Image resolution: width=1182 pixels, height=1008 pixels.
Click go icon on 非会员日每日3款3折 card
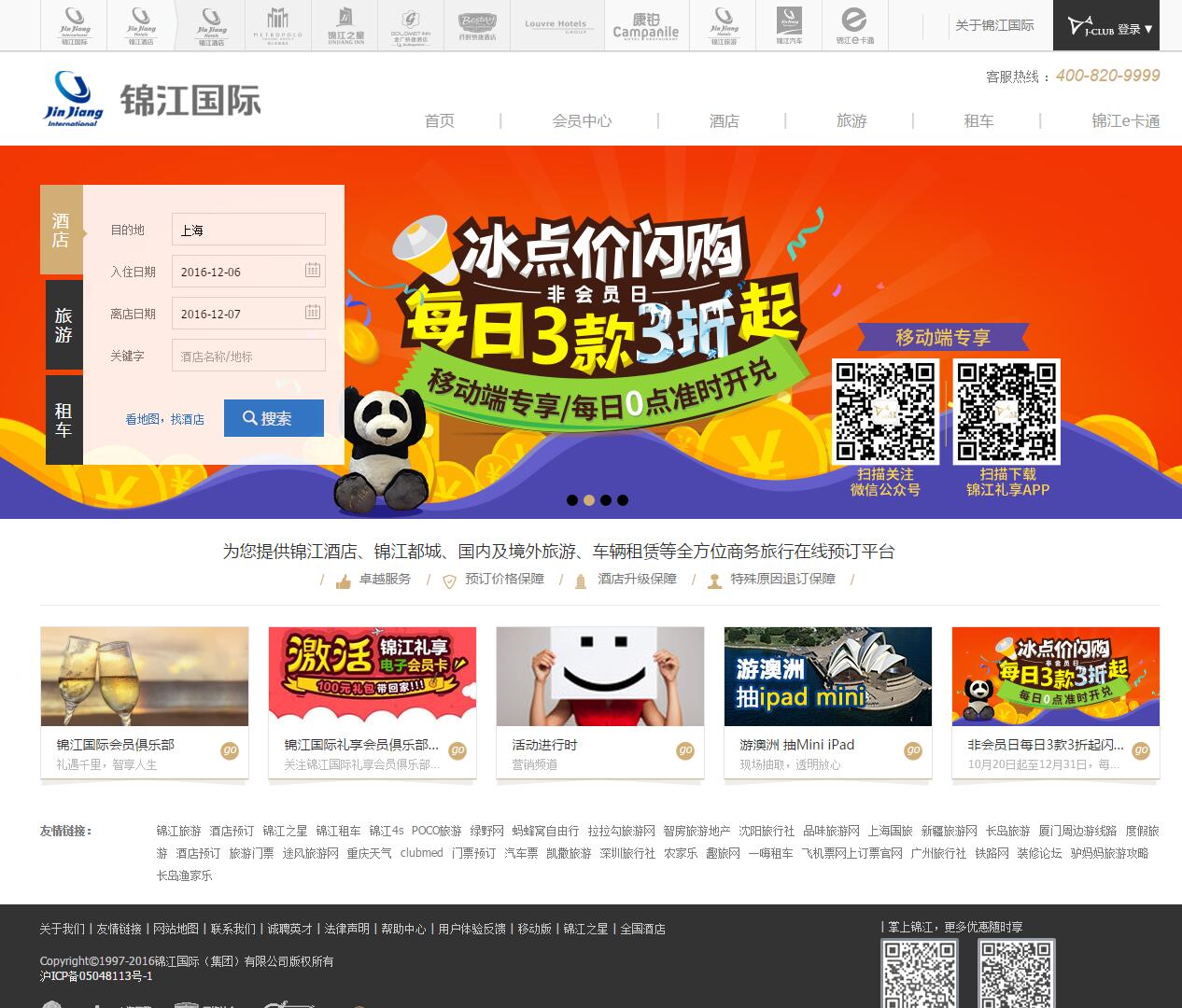pos(1141,750)
